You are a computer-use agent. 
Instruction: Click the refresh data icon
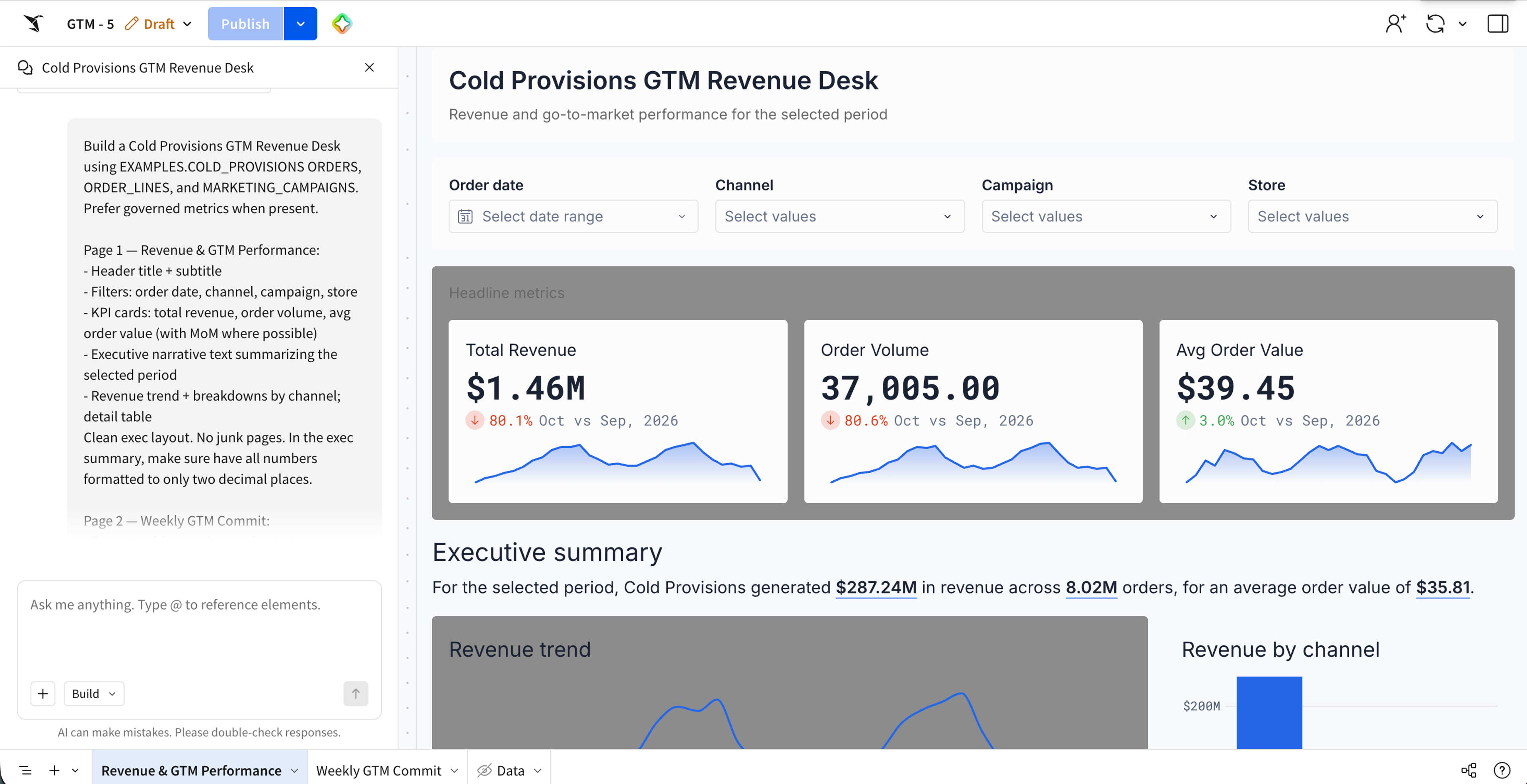click(1435, 24)
